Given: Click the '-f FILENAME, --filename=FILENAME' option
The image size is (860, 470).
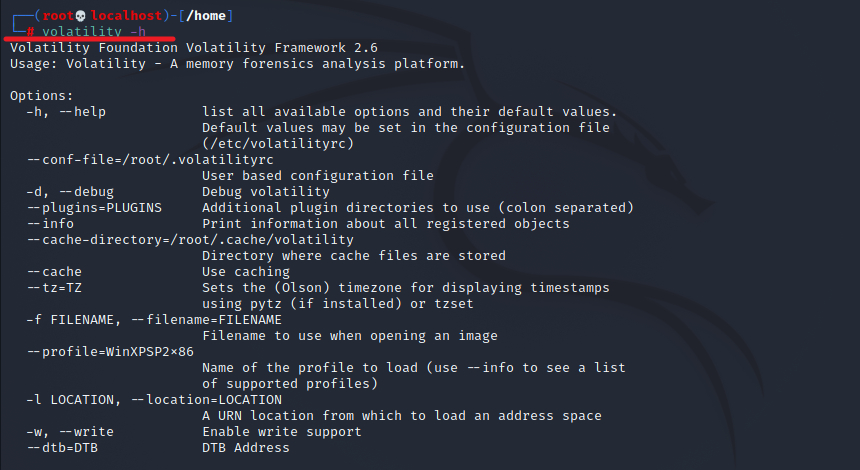Looking at the screenshot, I should pos(154,320).
